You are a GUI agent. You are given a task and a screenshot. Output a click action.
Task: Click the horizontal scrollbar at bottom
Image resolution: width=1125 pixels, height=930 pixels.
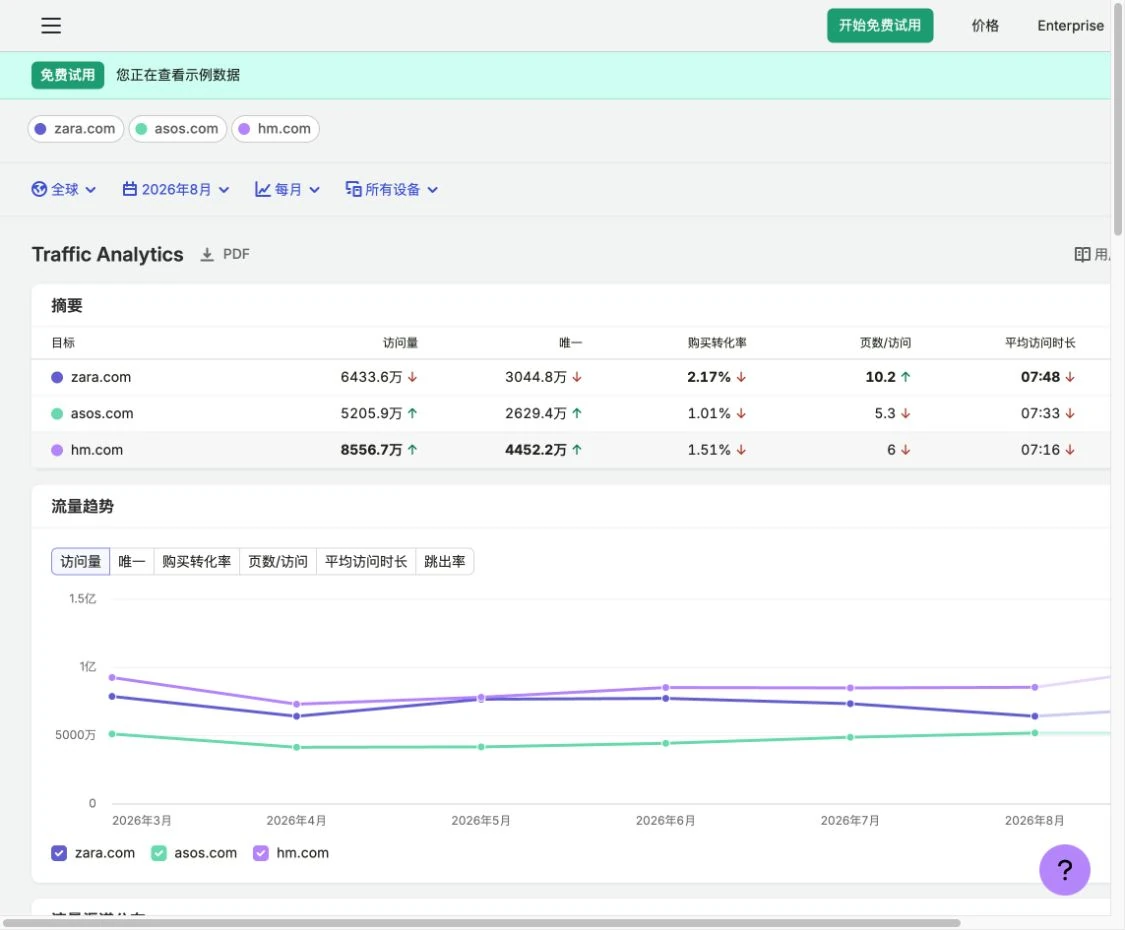point(481,923)
